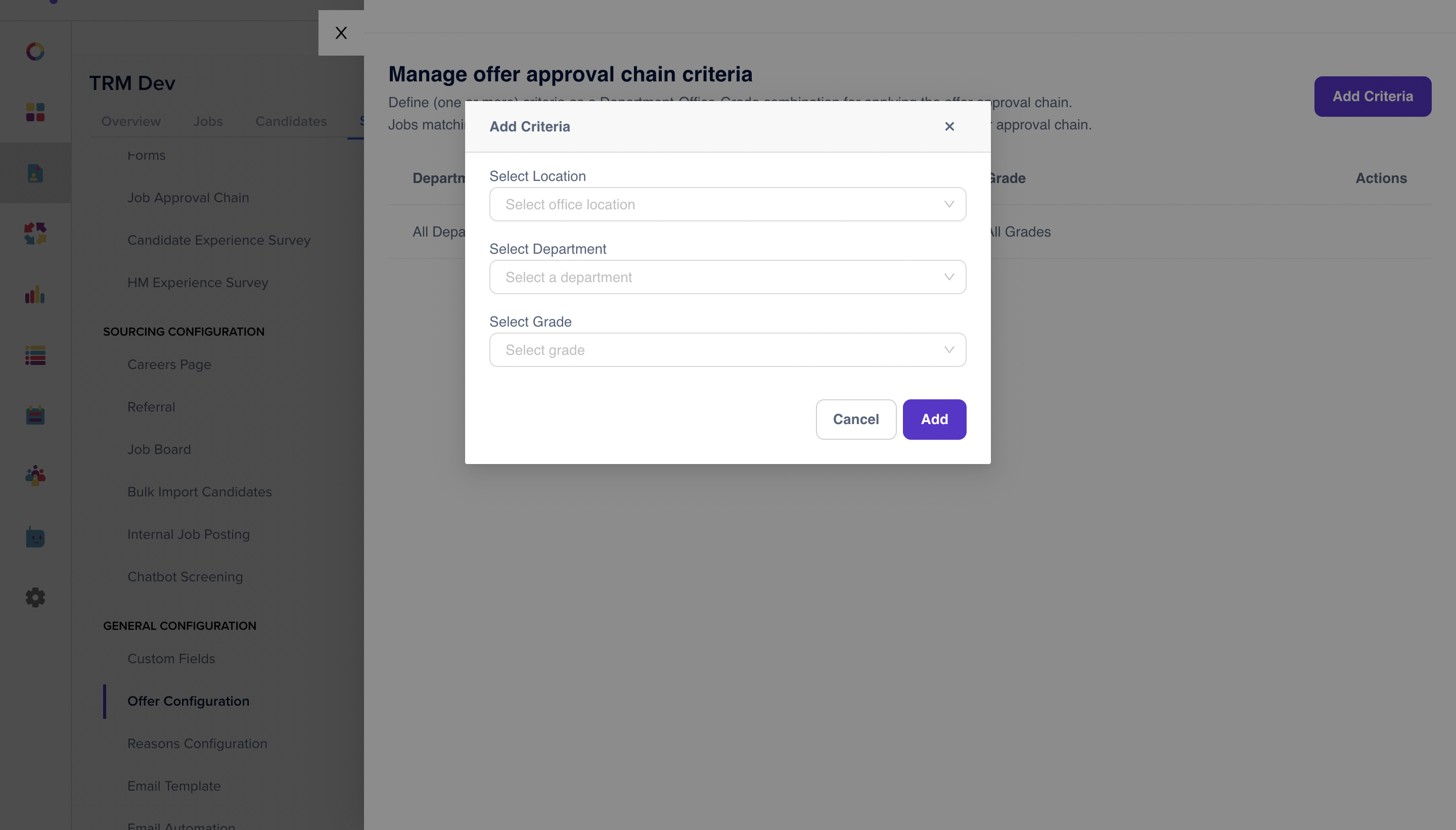This screenshot has height=830, width=1456.
Task: Open the list view sidebar icon
Action: pyautogui.click(x=35, y=355)
